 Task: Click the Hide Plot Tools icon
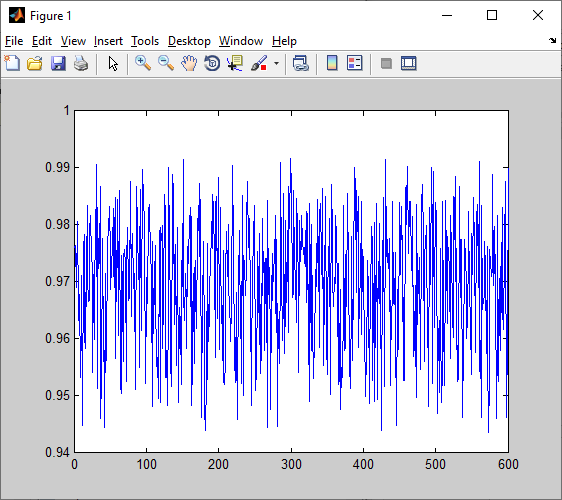pyautogui.click(x=386, y=64)
